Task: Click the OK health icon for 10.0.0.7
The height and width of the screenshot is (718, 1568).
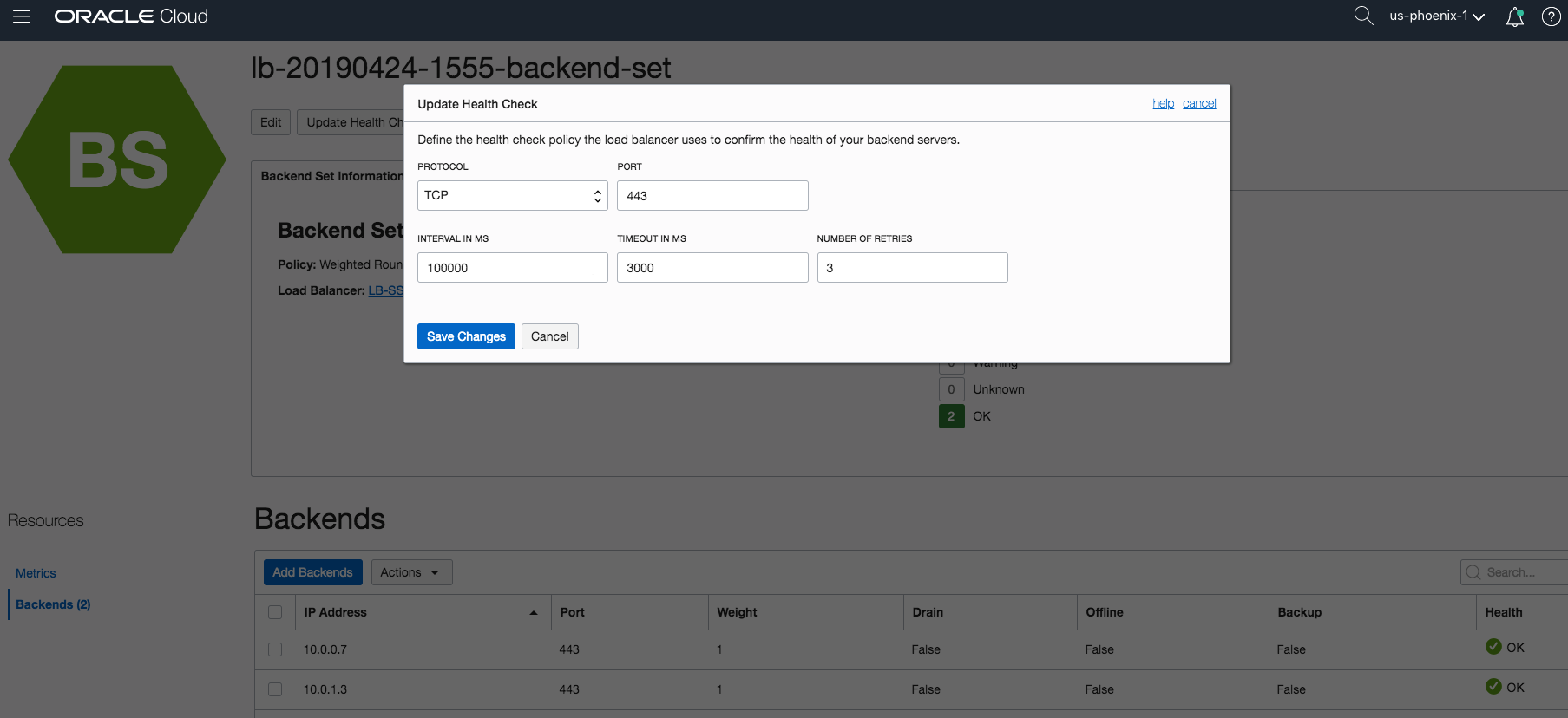Action: point(1493,647)
